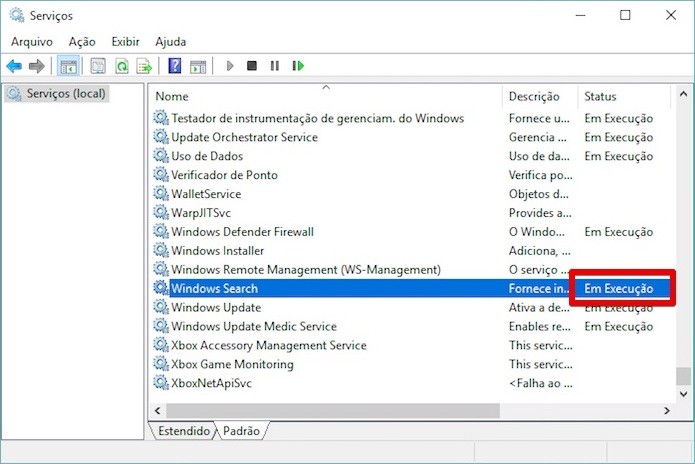Image resolution: width=695 pixels, height=464 pixels.
Task: Select the WalletService name
Action: (206, 194)
